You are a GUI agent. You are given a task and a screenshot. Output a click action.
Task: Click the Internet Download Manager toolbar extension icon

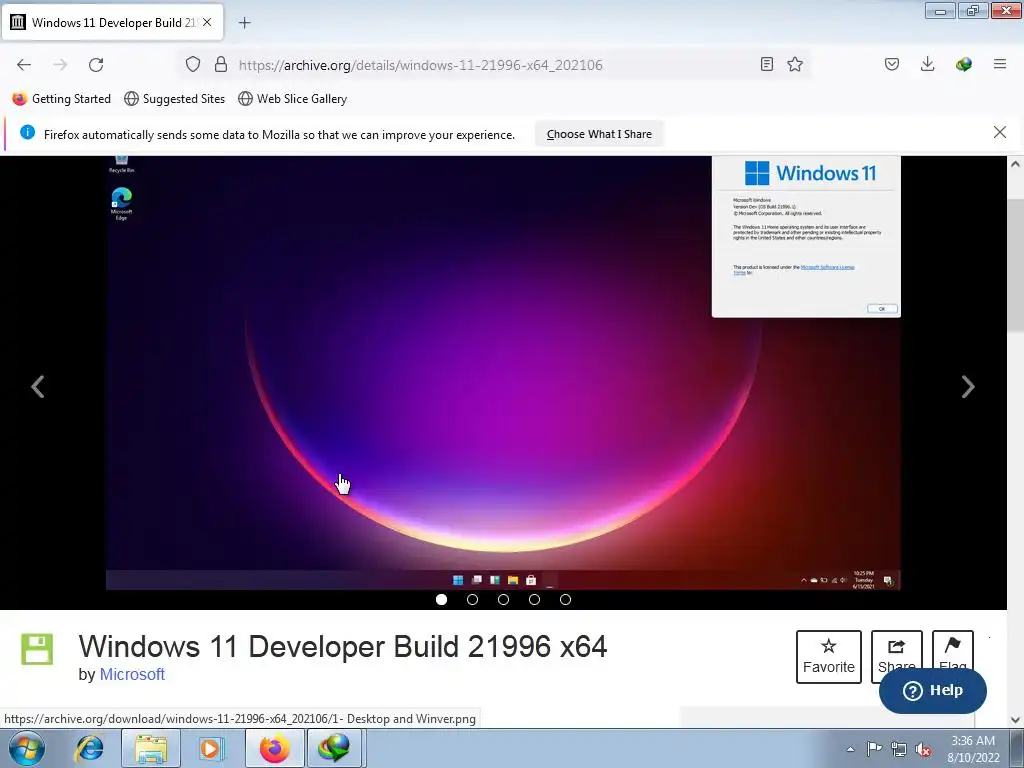[x=963, y=64]
